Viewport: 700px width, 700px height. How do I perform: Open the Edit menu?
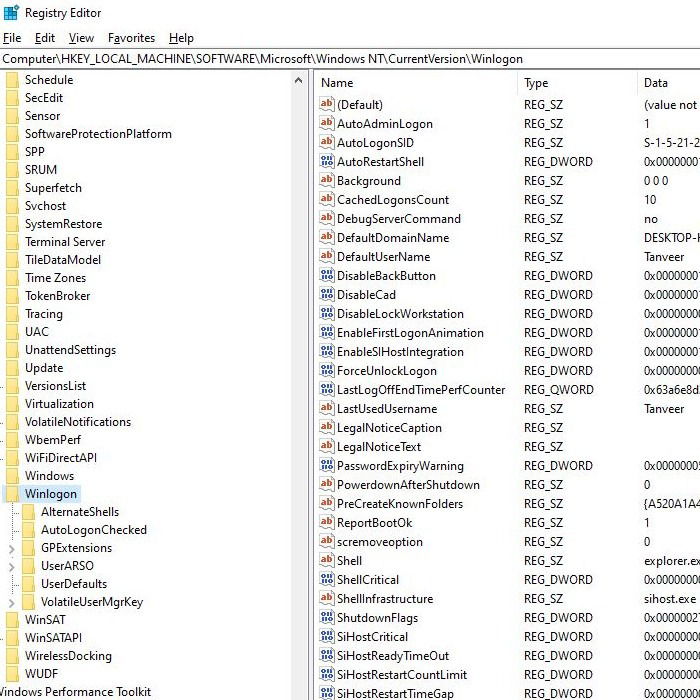[45, 38]
